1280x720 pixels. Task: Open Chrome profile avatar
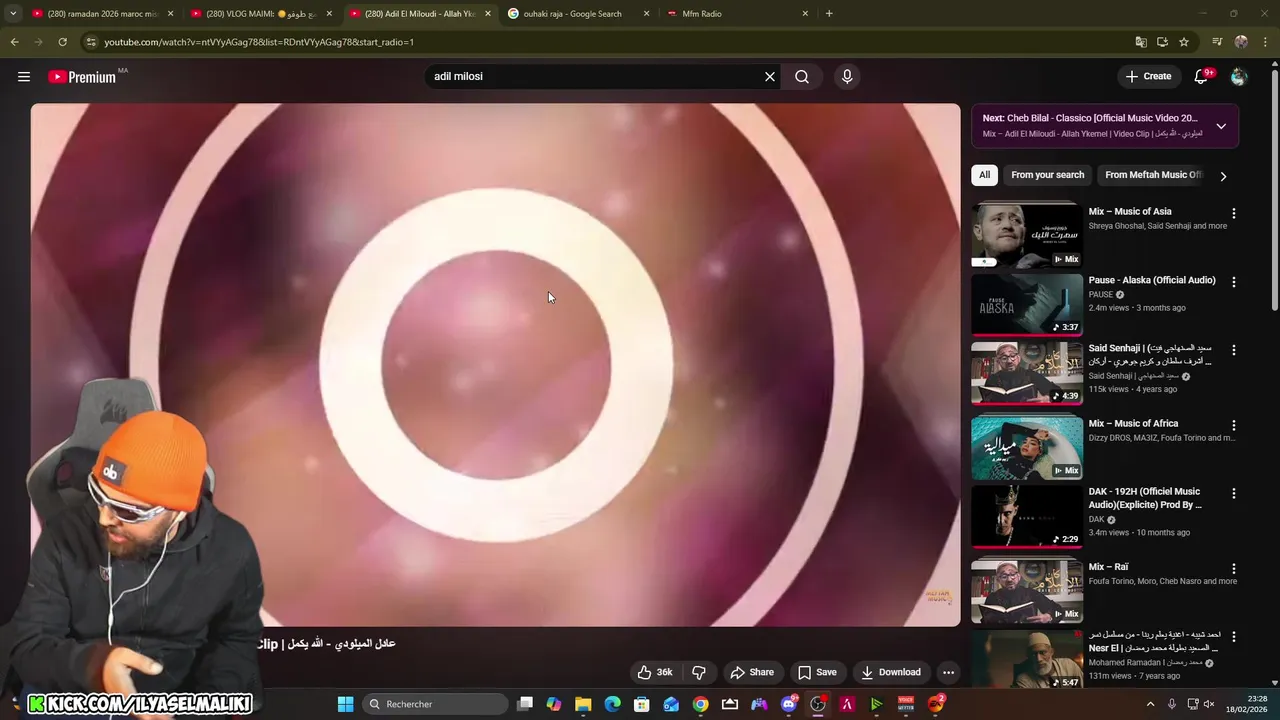coord(1241,42)
